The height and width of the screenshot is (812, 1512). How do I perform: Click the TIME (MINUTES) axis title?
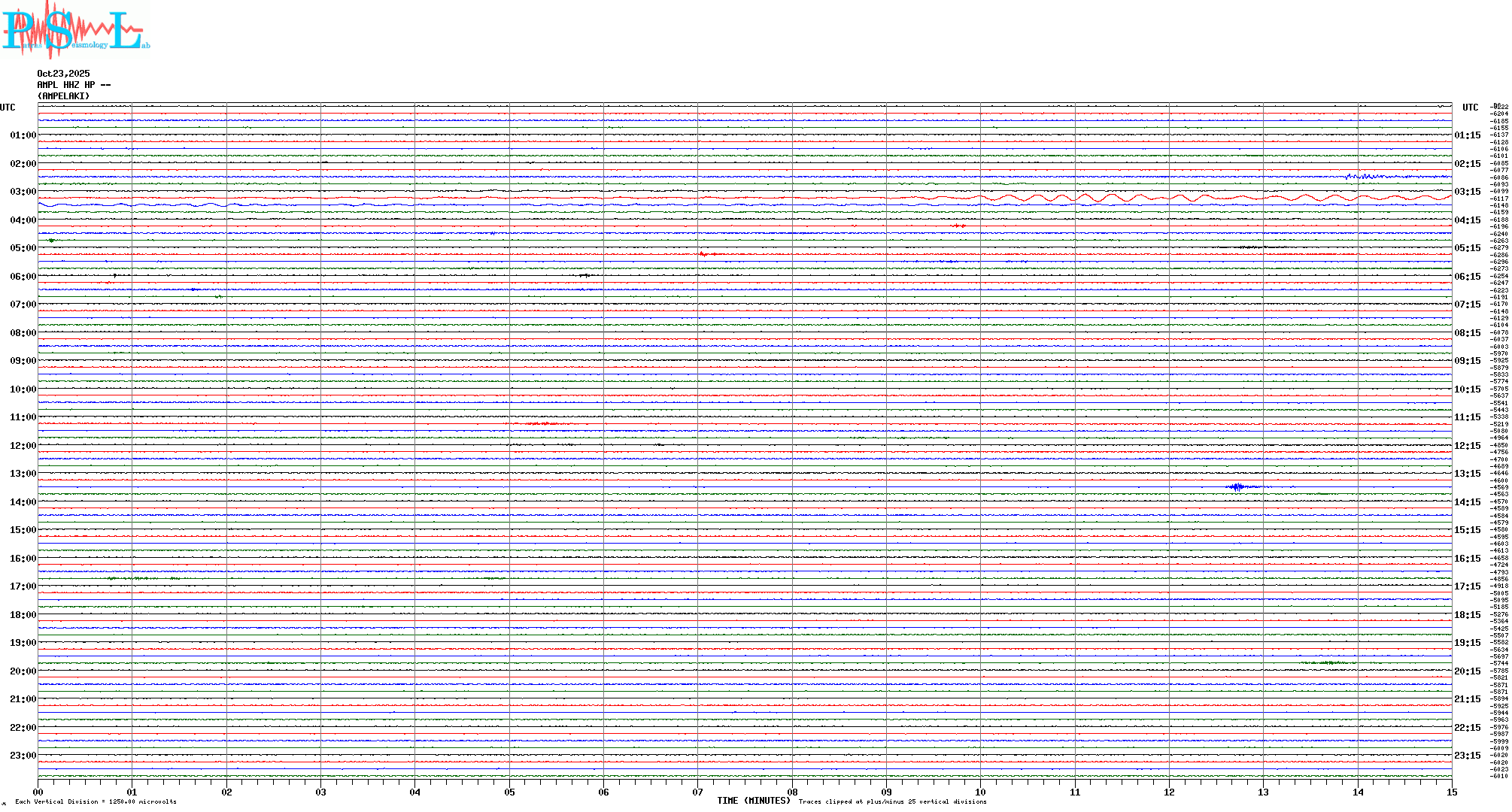[x=753, y=801]
